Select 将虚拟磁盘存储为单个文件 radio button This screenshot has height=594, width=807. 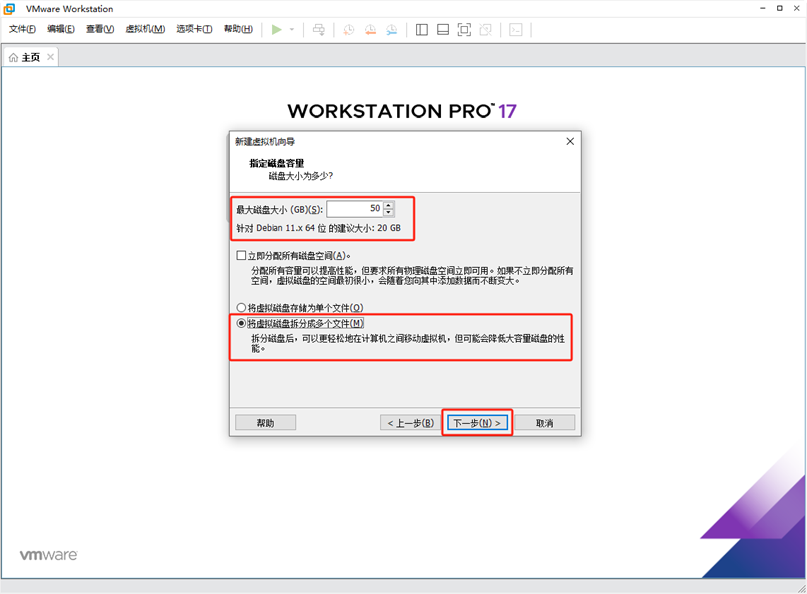[241, 307]
